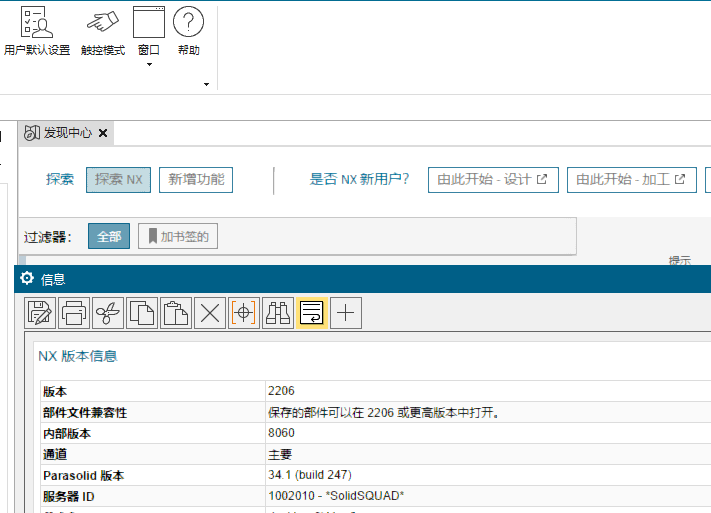
Task: Click the 提示 text on the right
Action: (x=680, y=260)
